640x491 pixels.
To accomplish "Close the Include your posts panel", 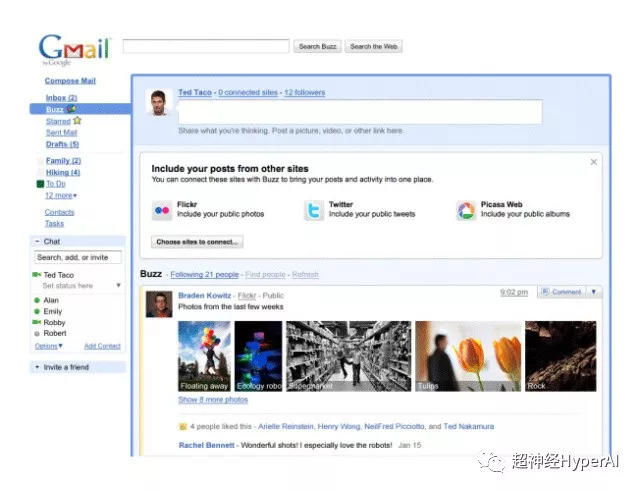I will (x=593, y=162).
